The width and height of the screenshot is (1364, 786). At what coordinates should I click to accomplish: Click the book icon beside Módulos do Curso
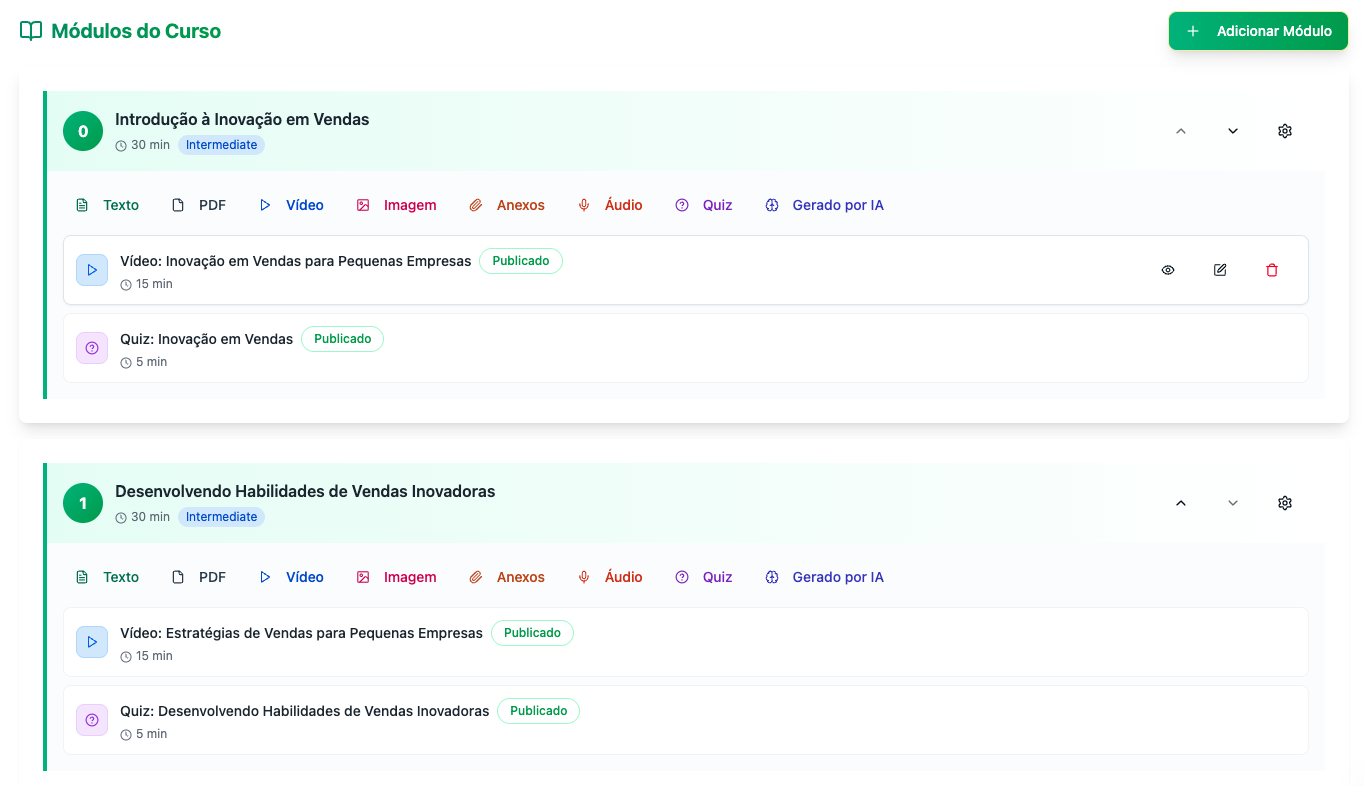click(x=31, y=31)
